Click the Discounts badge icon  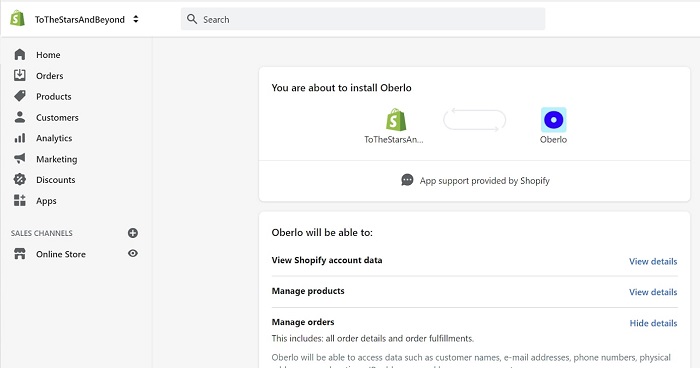[20, 179]
